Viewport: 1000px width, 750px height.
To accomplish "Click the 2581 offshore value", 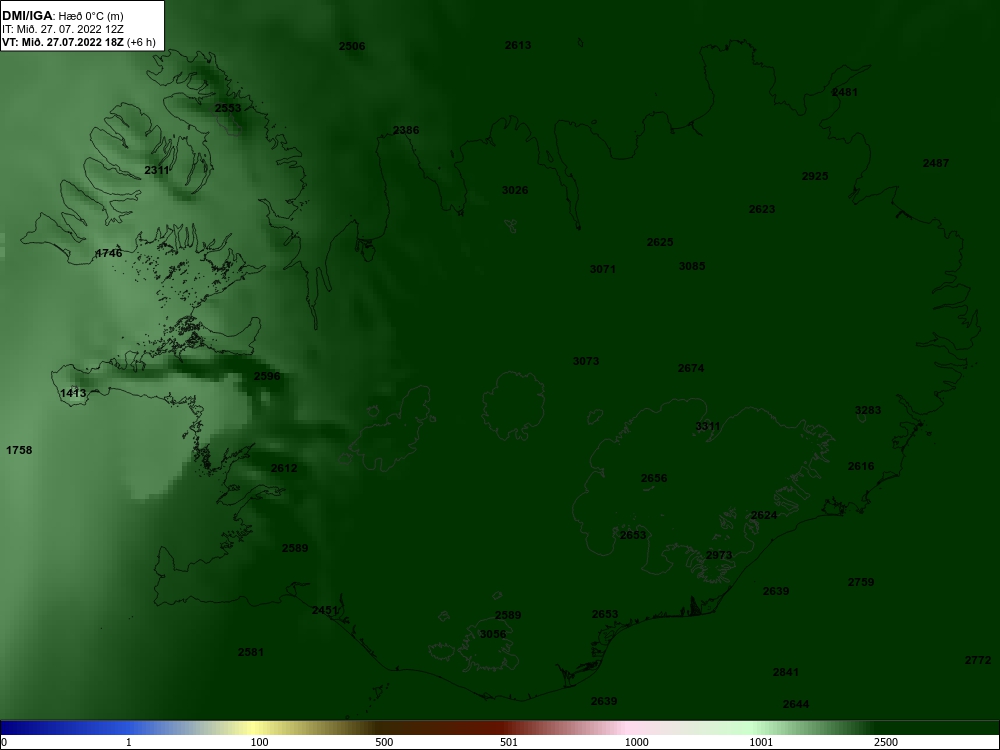I will [251, 652].
